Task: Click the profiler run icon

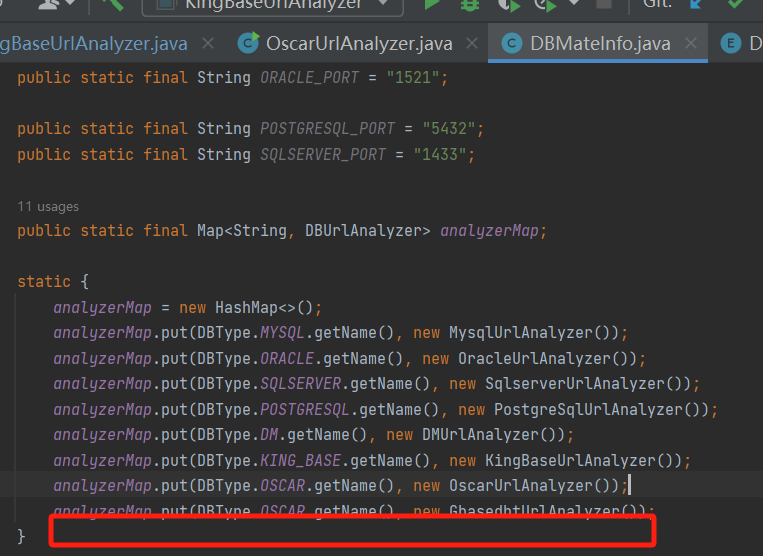Action: click(546, 5)
